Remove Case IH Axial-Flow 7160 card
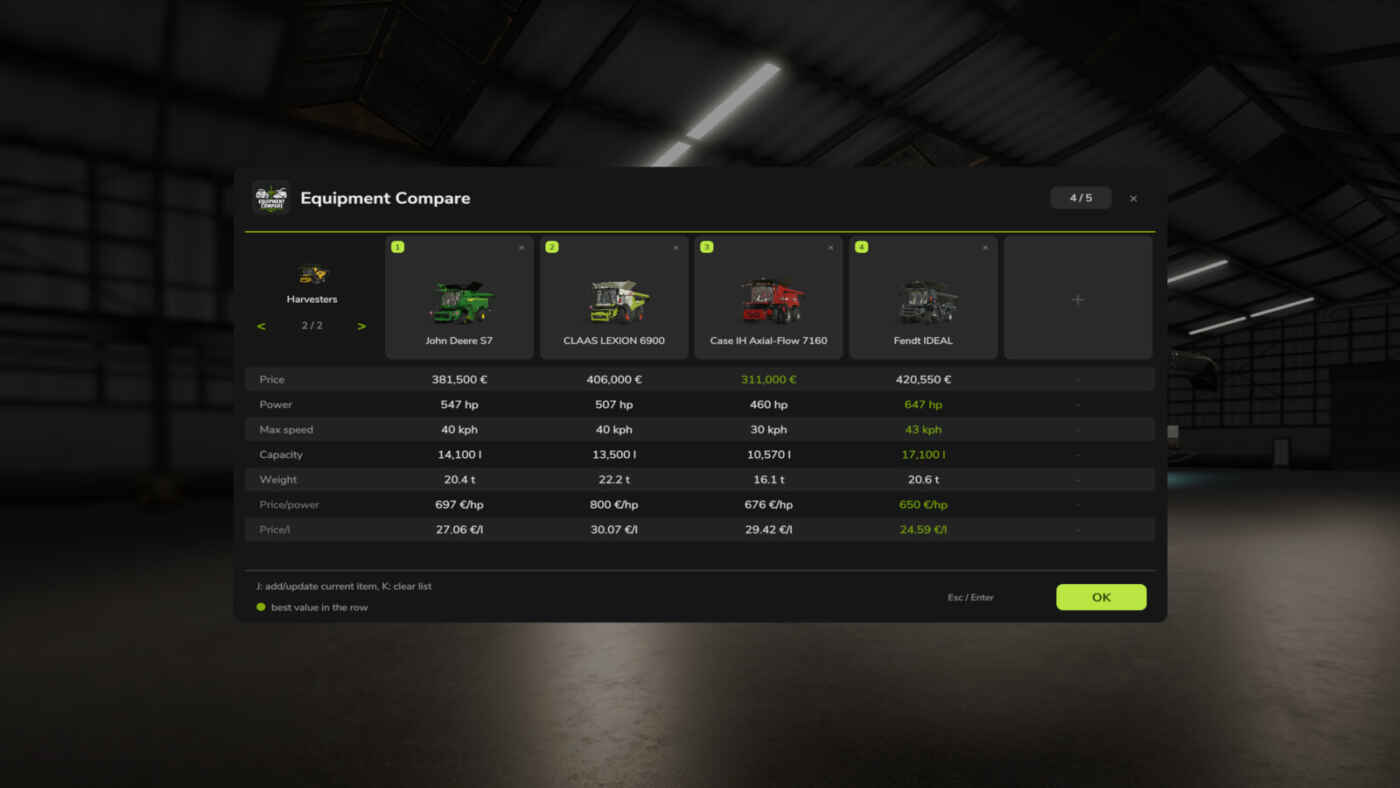The height and width of the screenshot is (788, 1400). tap(830, 247)
